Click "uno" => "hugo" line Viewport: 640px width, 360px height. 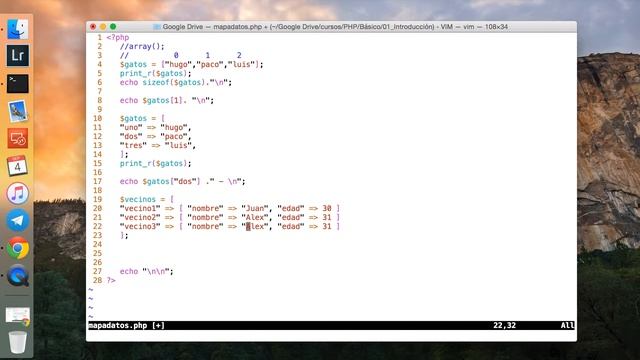(156, 127)
